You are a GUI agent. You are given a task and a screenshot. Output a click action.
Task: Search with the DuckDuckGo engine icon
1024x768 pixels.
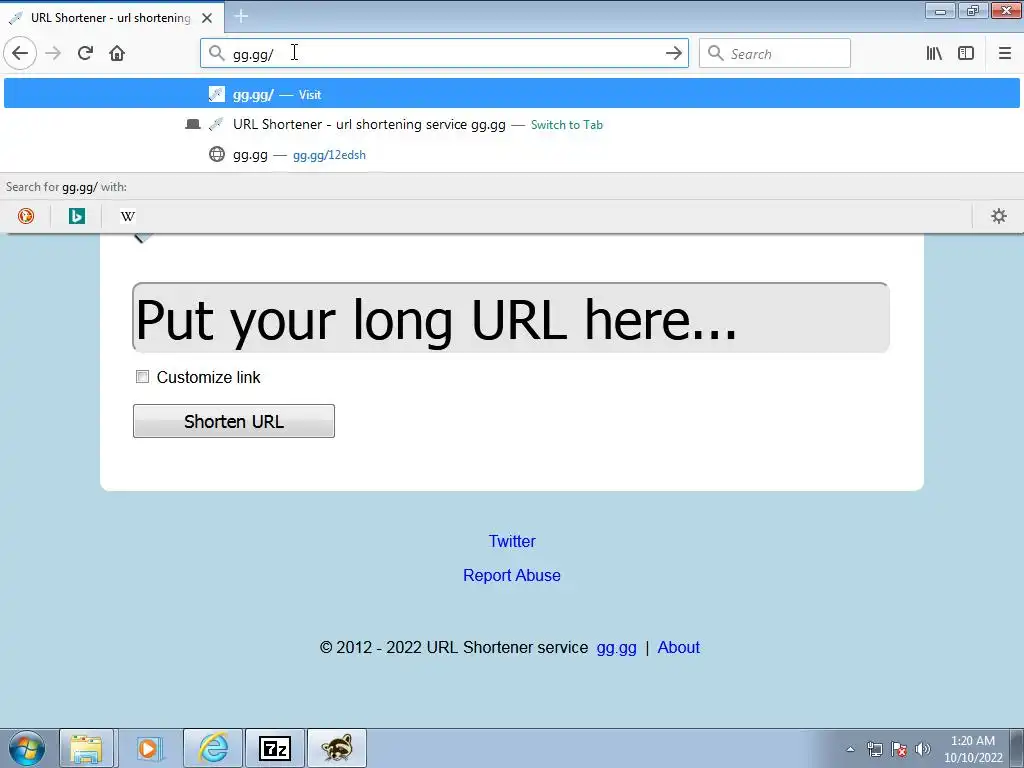click(25, 216)
